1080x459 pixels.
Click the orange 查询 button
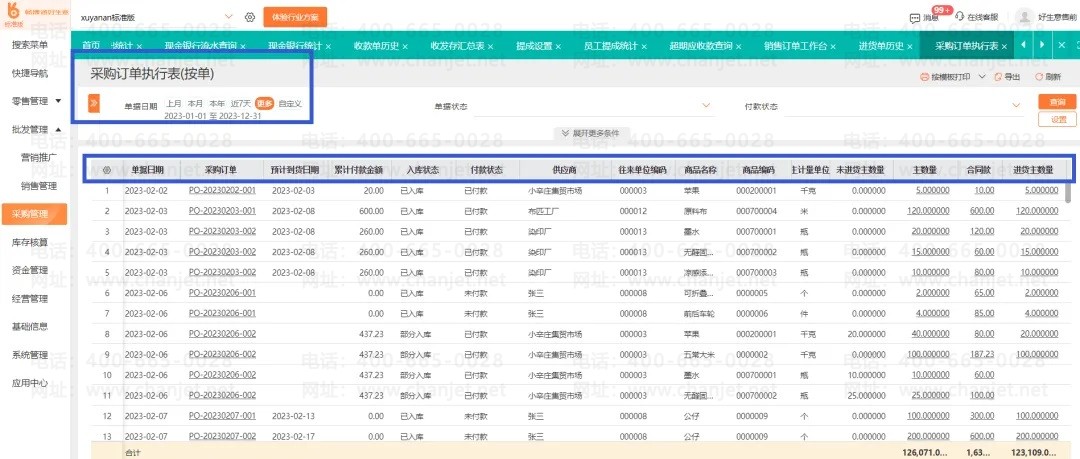click(x=1057, y=102)
